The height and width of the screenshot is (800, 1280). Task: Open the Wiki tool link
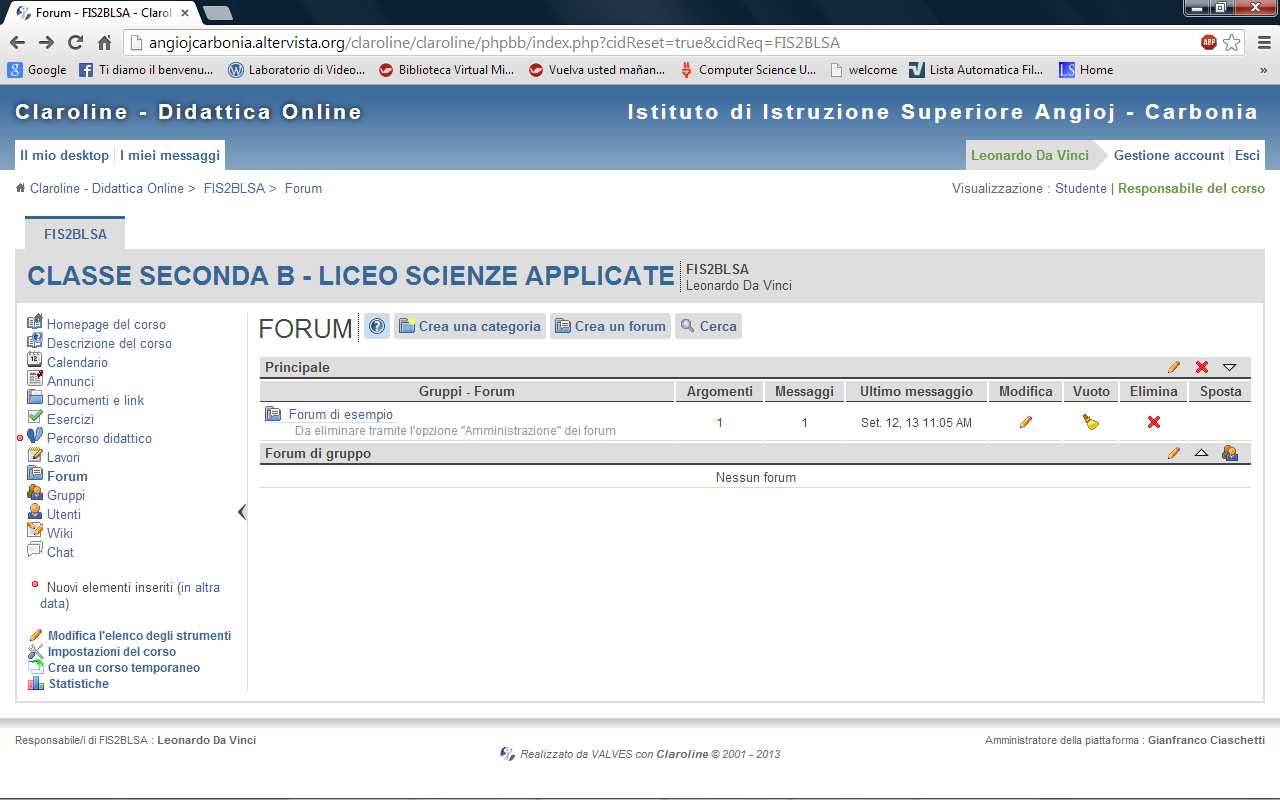click(60, 533)
